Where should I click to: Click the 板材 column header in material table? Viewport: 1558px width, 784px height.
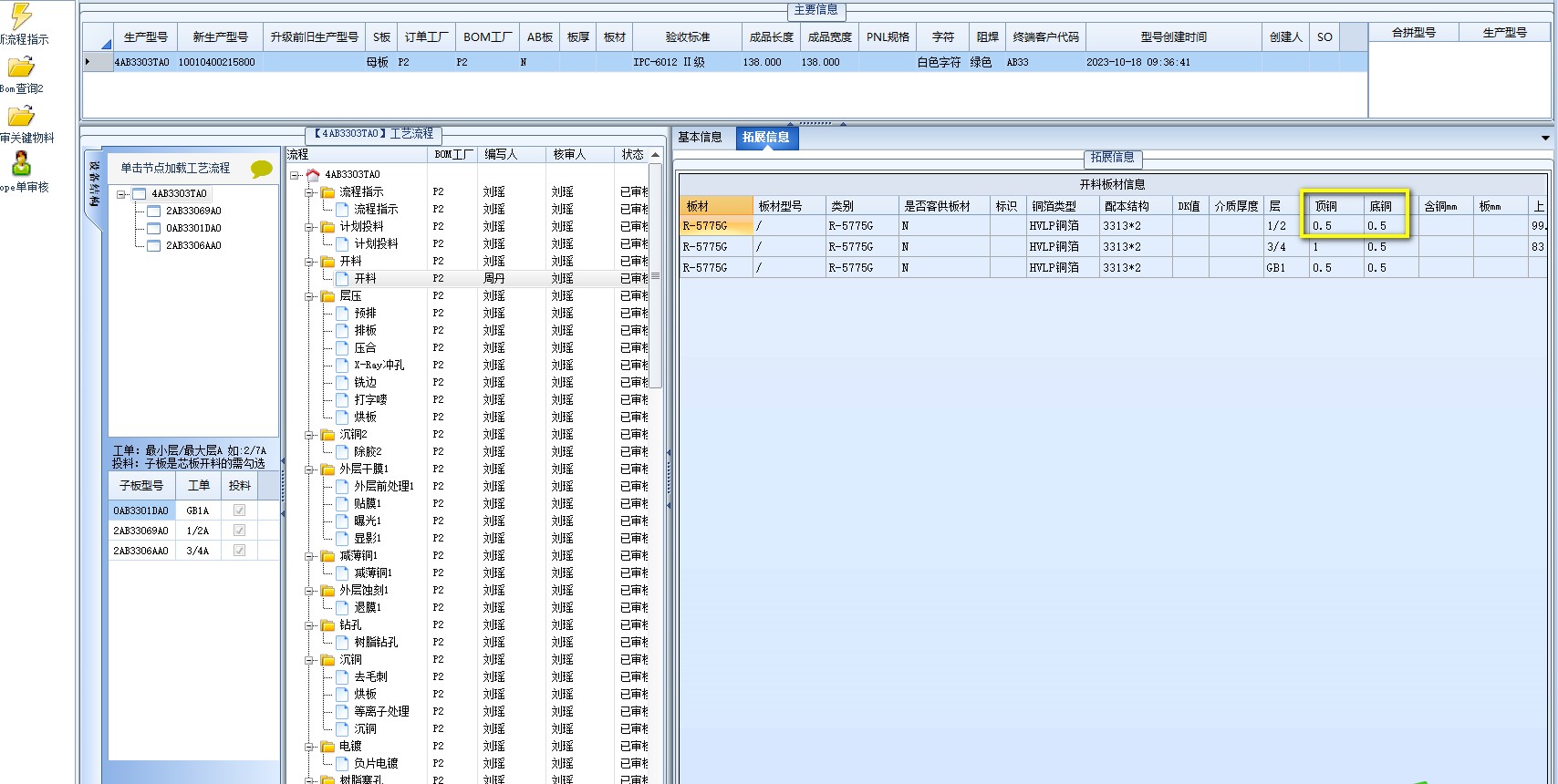click(x=716, y=206)
